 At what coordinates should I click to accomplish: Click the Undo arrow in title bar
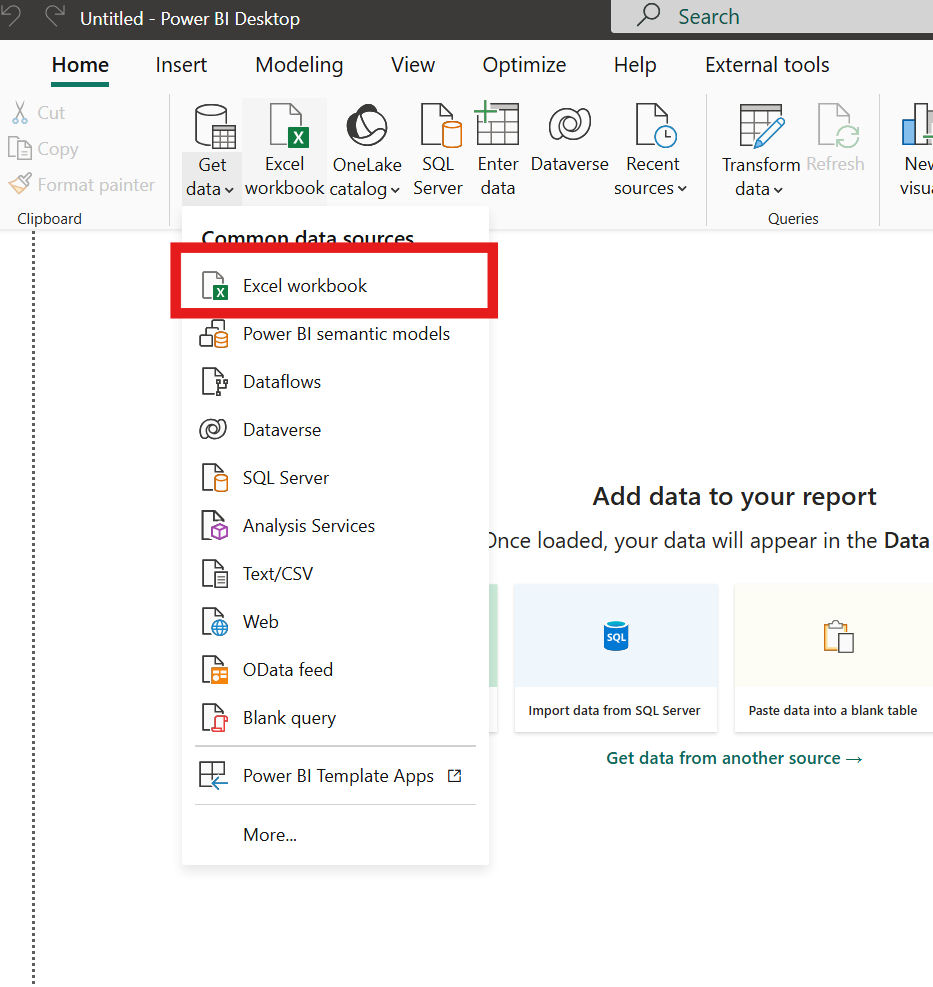[11, 15]
